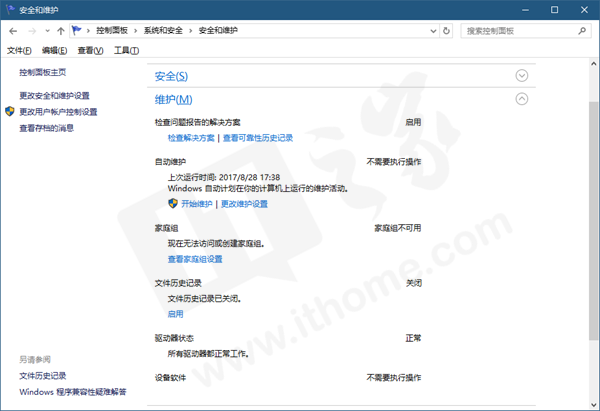Open the 查看(V) menu

[90, 51]
